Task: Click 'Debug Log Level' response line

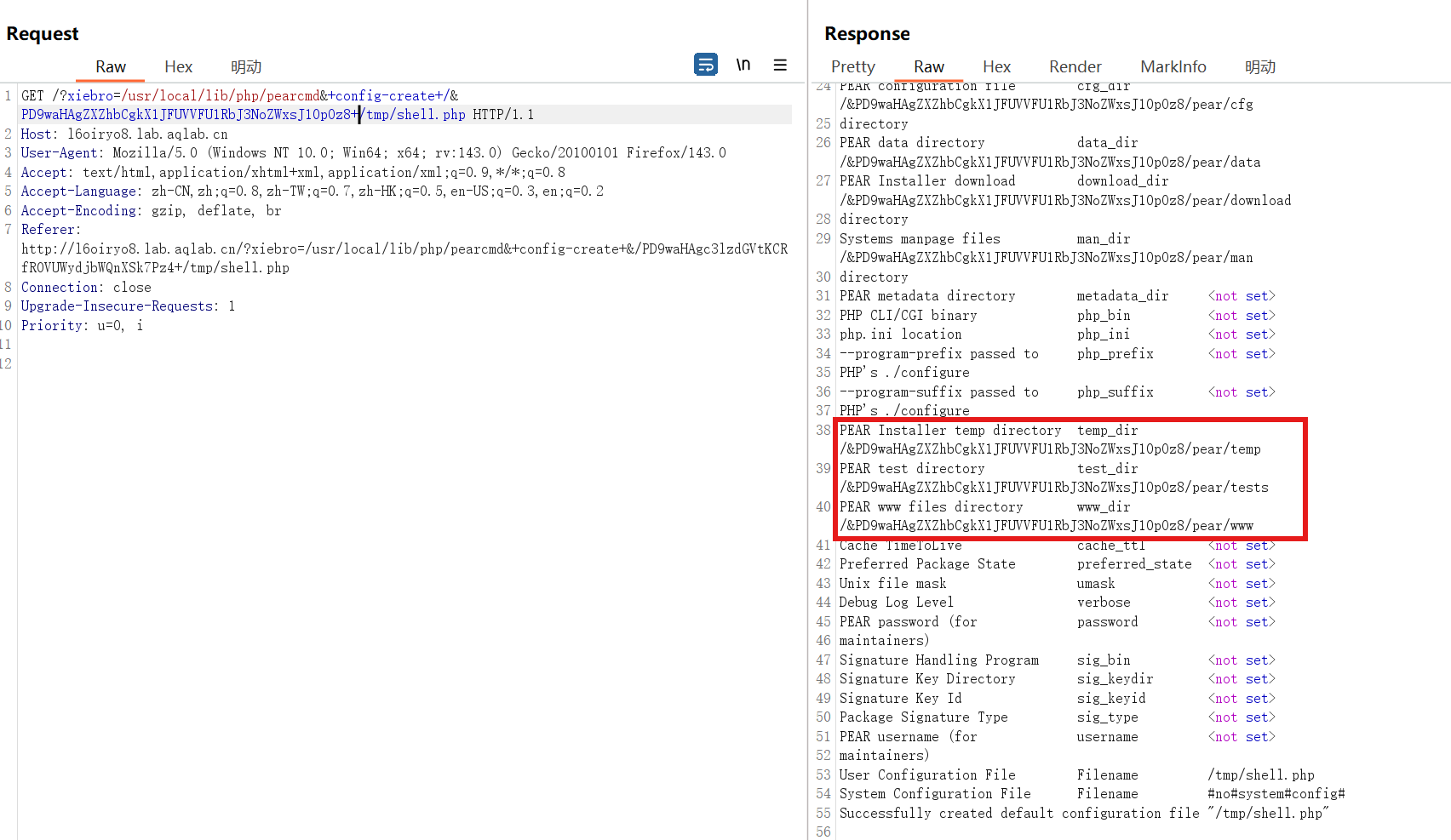Action: click(897, 603)
